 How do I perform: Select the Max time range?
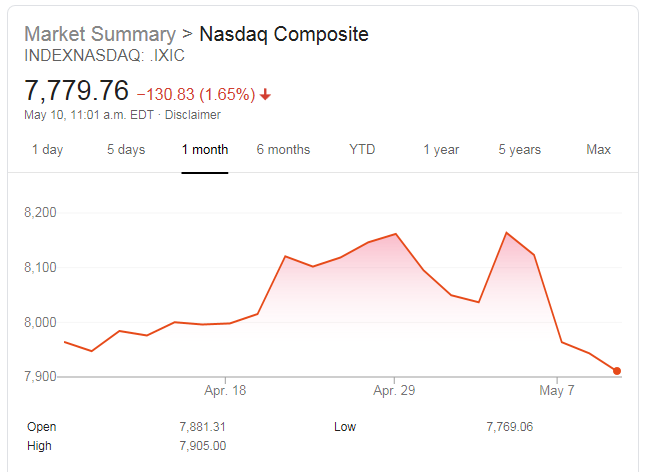598,150
